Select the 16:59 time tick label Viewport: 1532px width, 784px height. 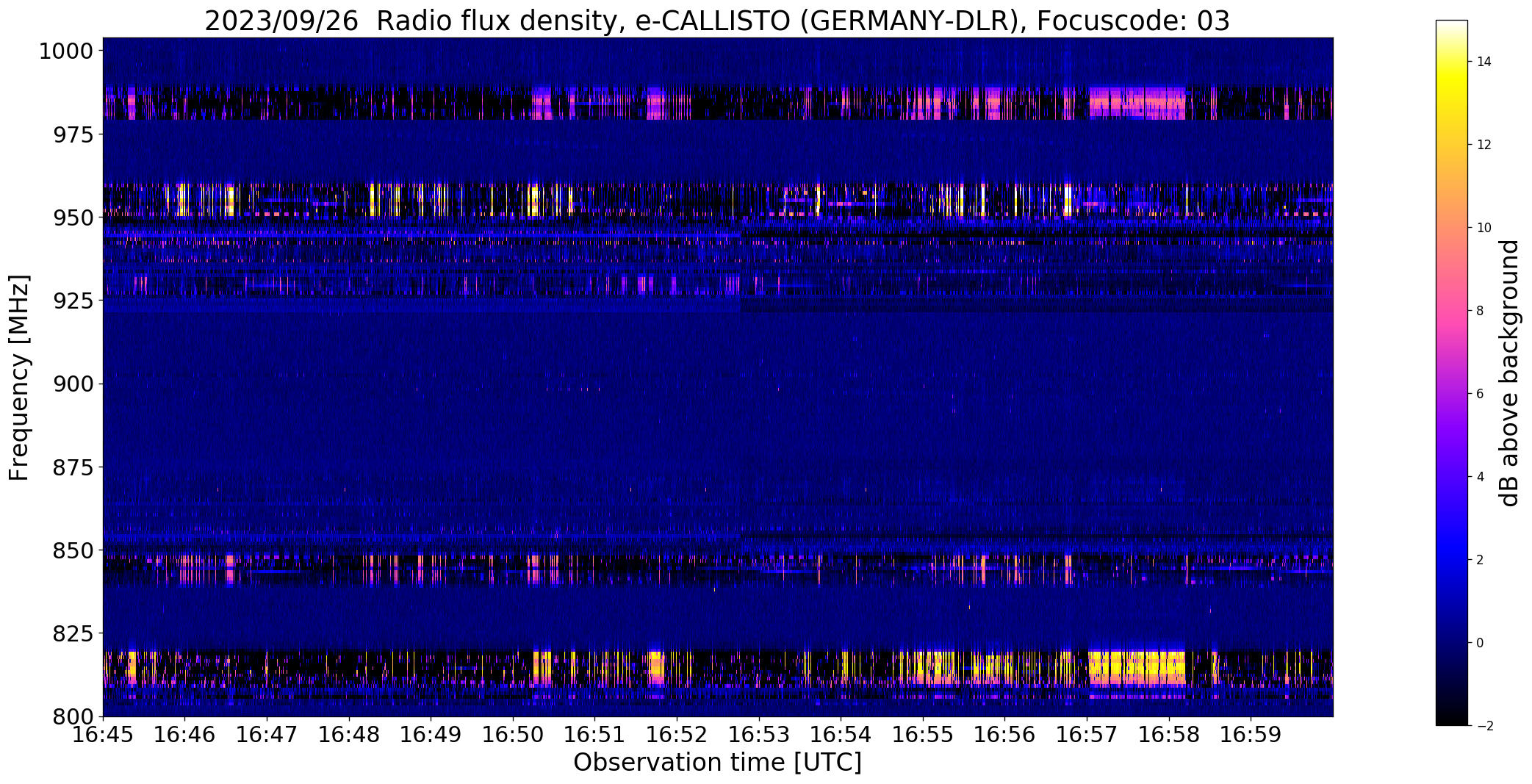[1251, 734]
